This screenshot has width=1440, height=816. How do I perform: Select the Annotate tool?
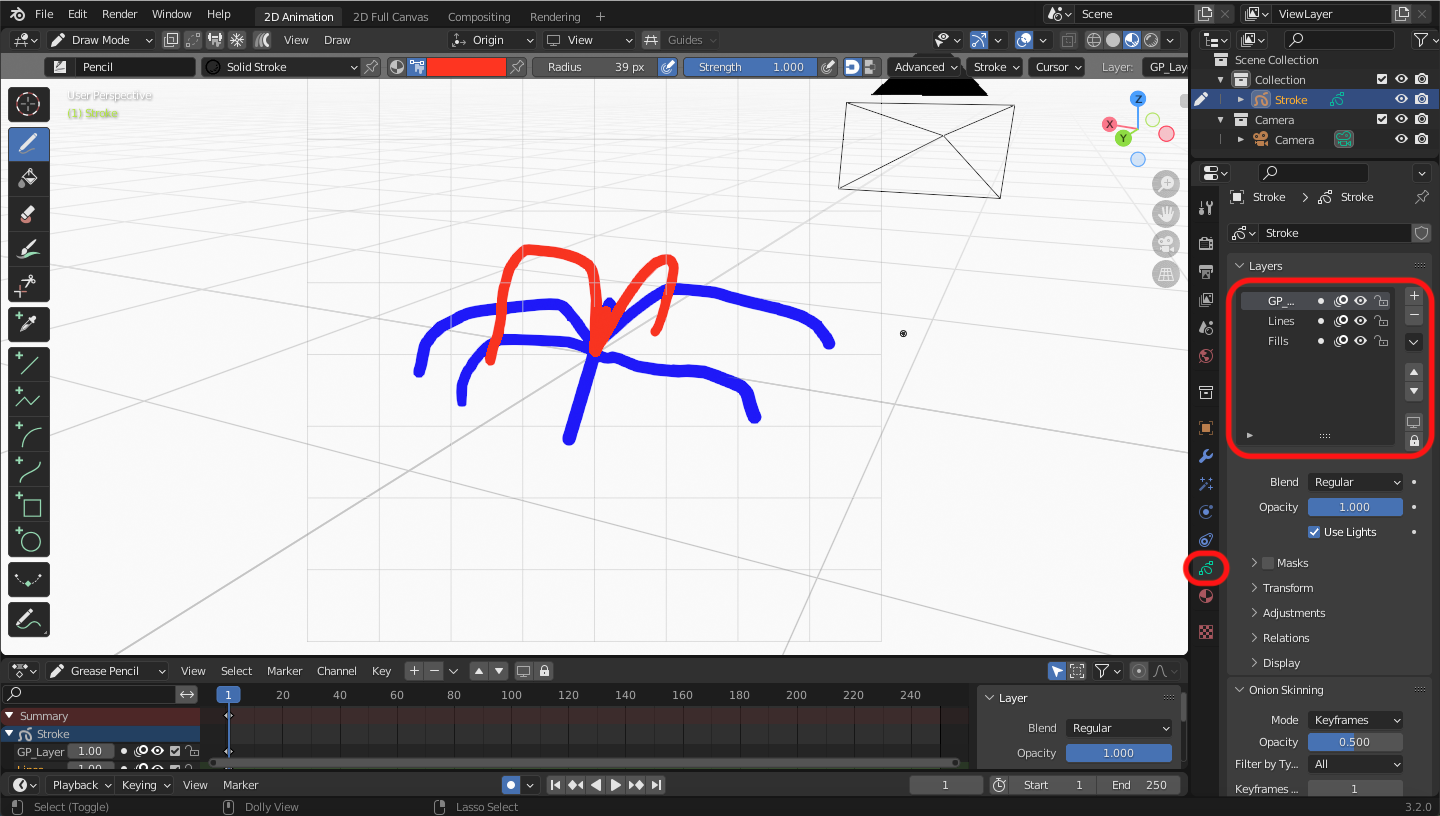[x=29, y=619]
